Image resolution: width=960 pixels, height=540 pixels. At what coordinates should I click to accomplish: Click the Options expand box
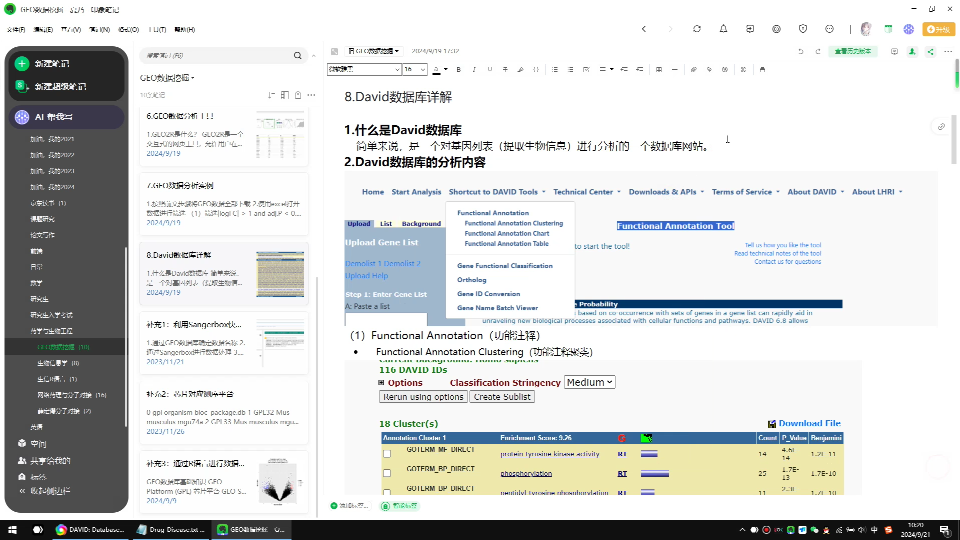tap(381, 383)
